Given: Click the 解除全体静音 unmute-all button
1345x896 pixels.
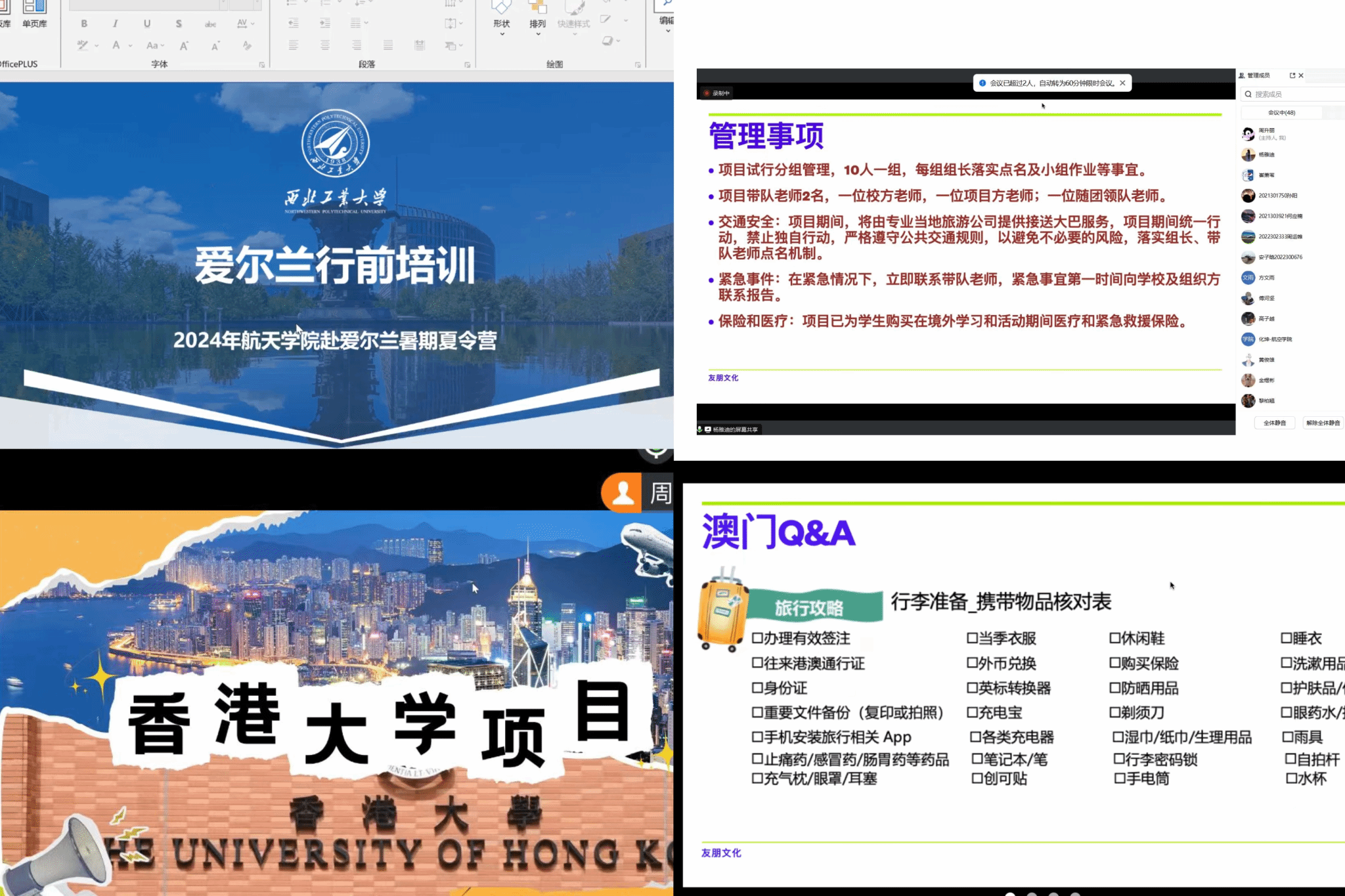Looking at the screenshot, I should 1323,423.
